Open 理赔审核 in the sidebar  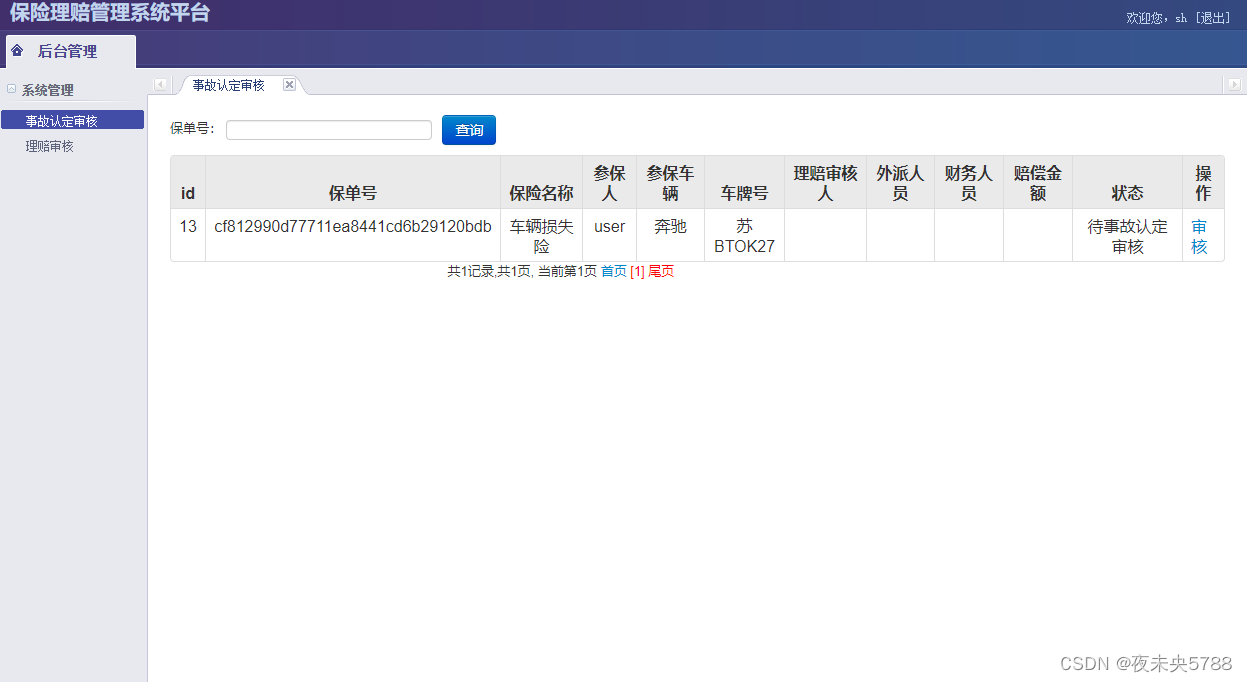click(50, 146)
